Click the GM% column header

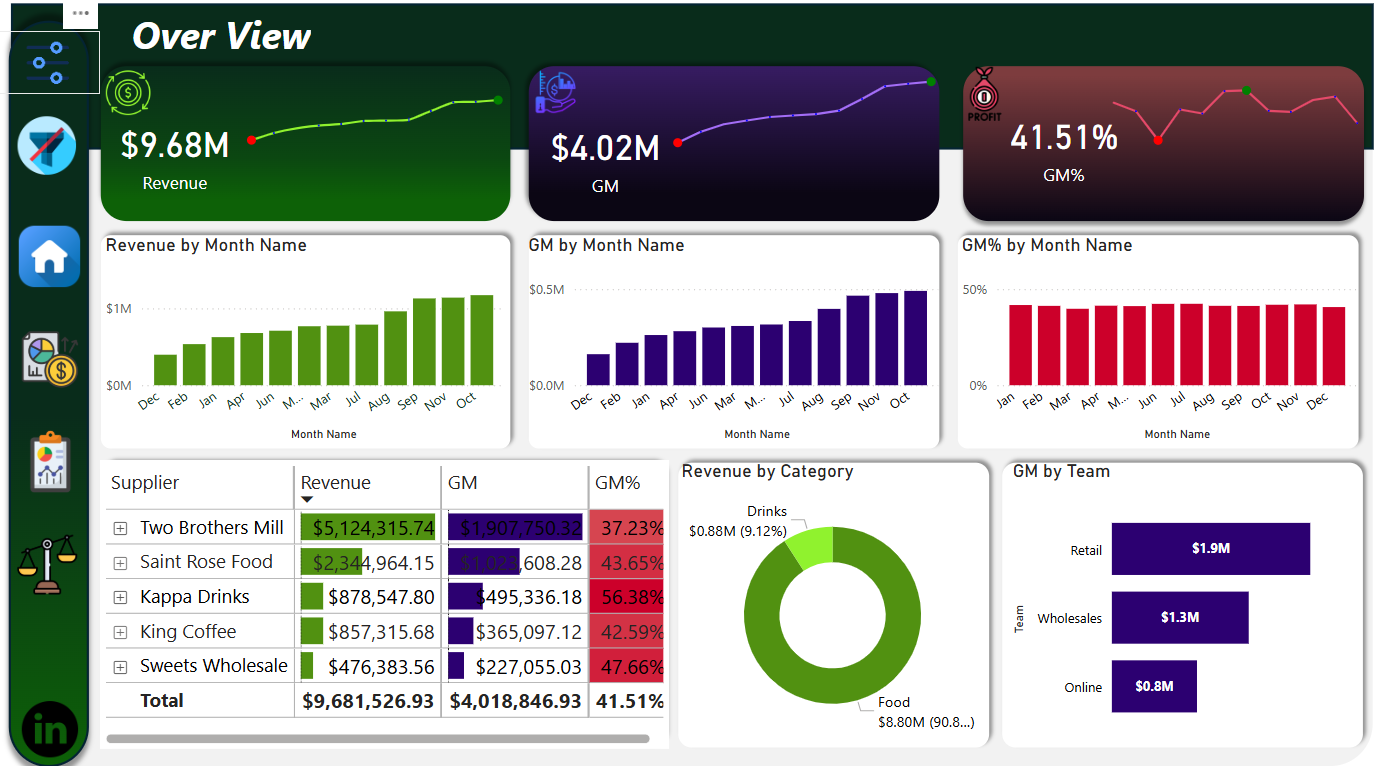[617, 483]
